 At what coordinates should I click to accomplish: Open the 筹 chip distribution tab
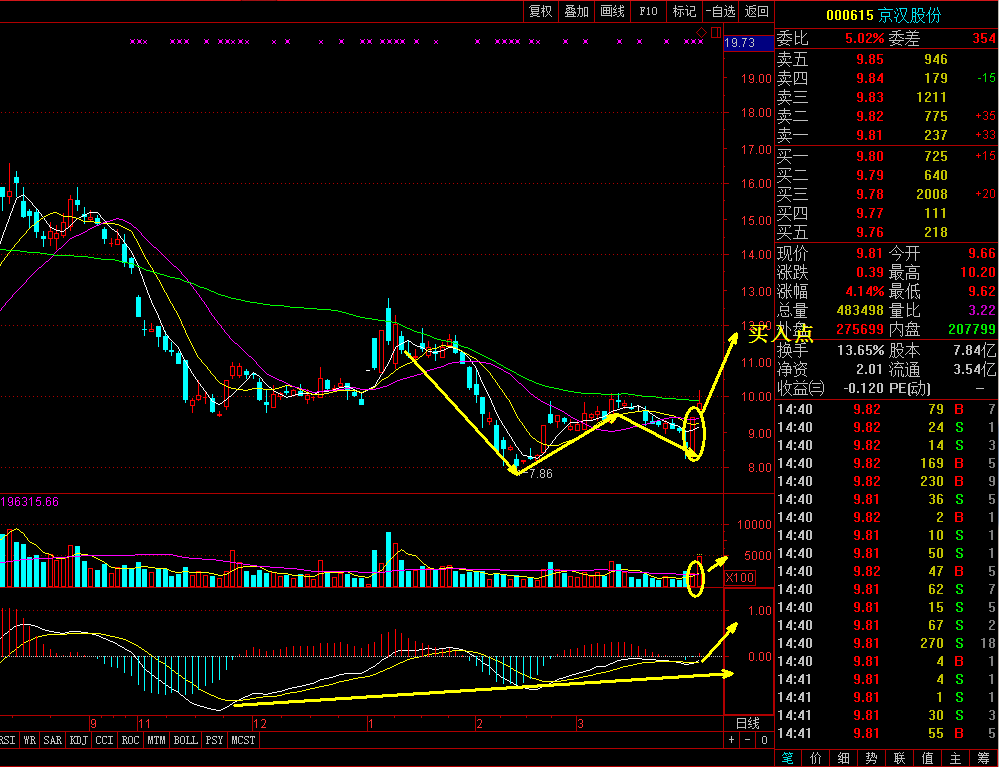click(984, 758)
